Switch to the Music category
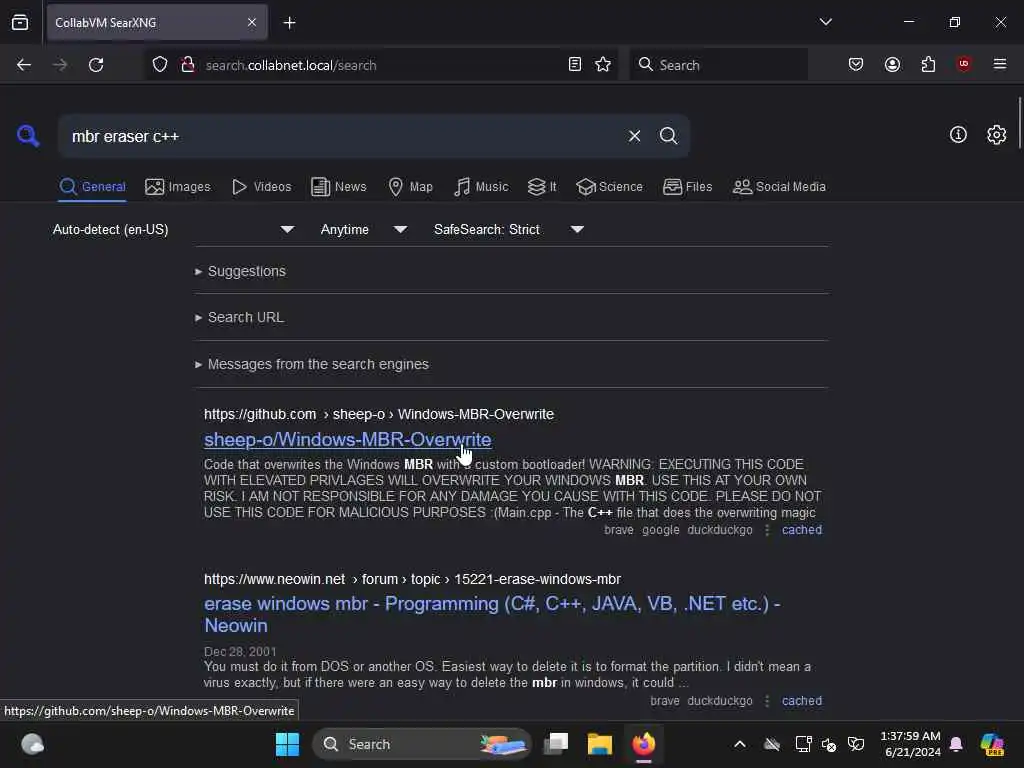Image resolution: width=1024 pixels, height=768 pixels. 481,187
